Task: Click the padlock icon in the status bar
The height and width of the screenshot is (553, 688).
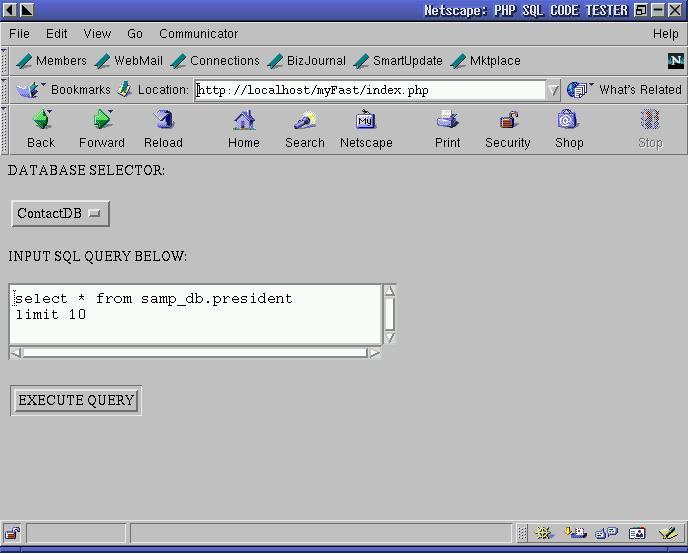Action: pyautogui.click(x=13, y=533)
